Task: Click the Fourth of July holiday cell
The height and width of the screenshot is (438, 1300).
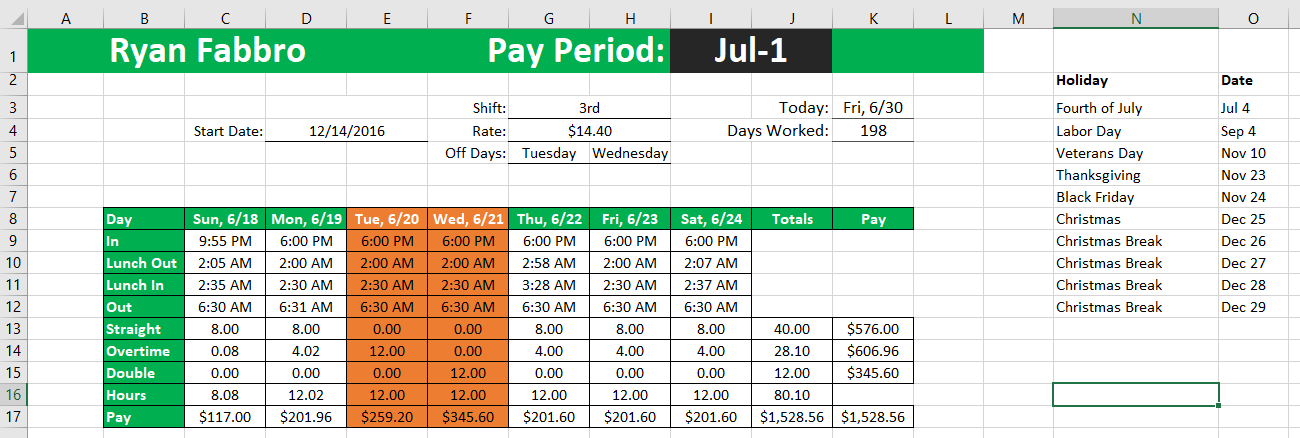Action: (x=1134, y=108)
